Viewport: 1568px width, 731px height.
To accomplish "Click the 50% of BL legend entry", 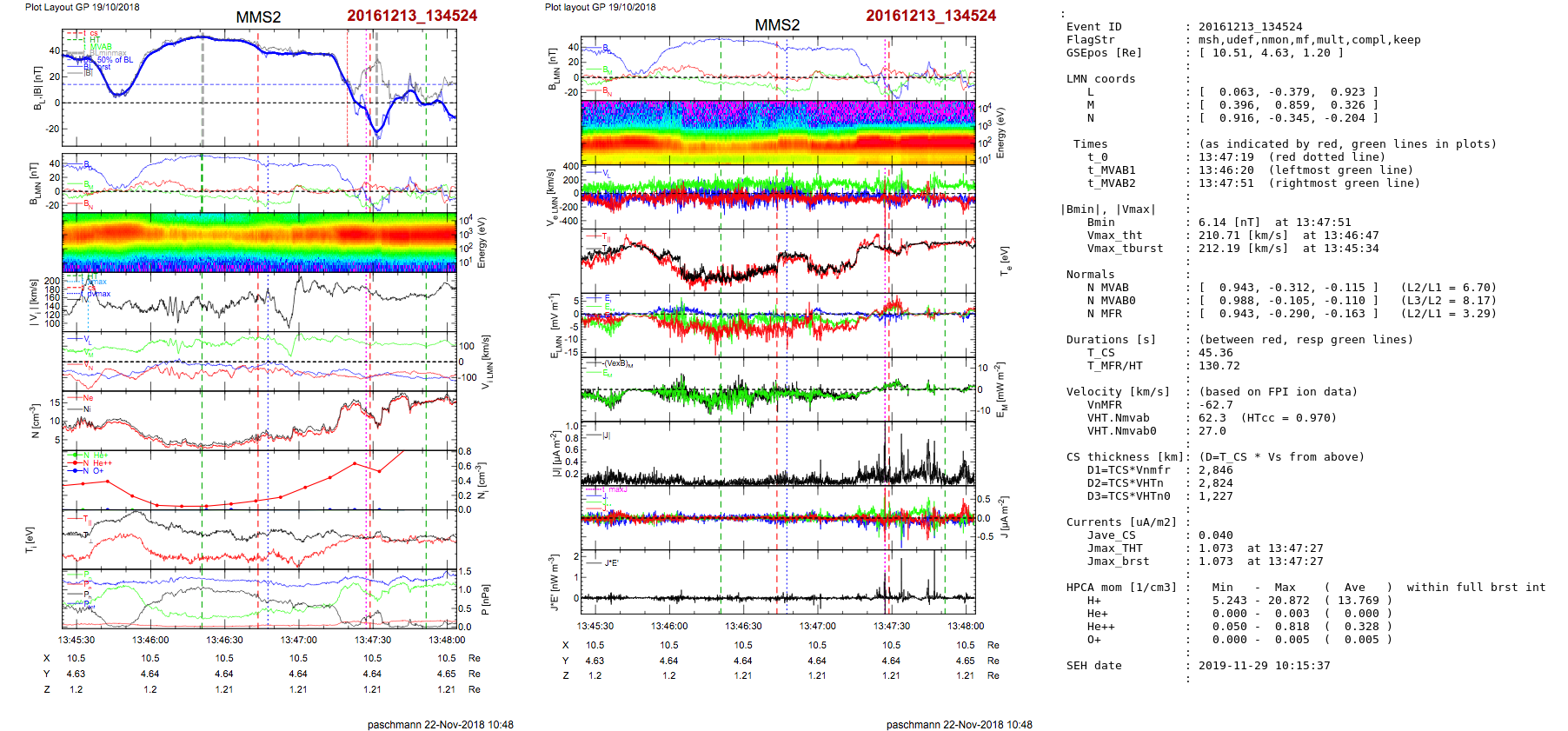I will [x=115, y=60].
